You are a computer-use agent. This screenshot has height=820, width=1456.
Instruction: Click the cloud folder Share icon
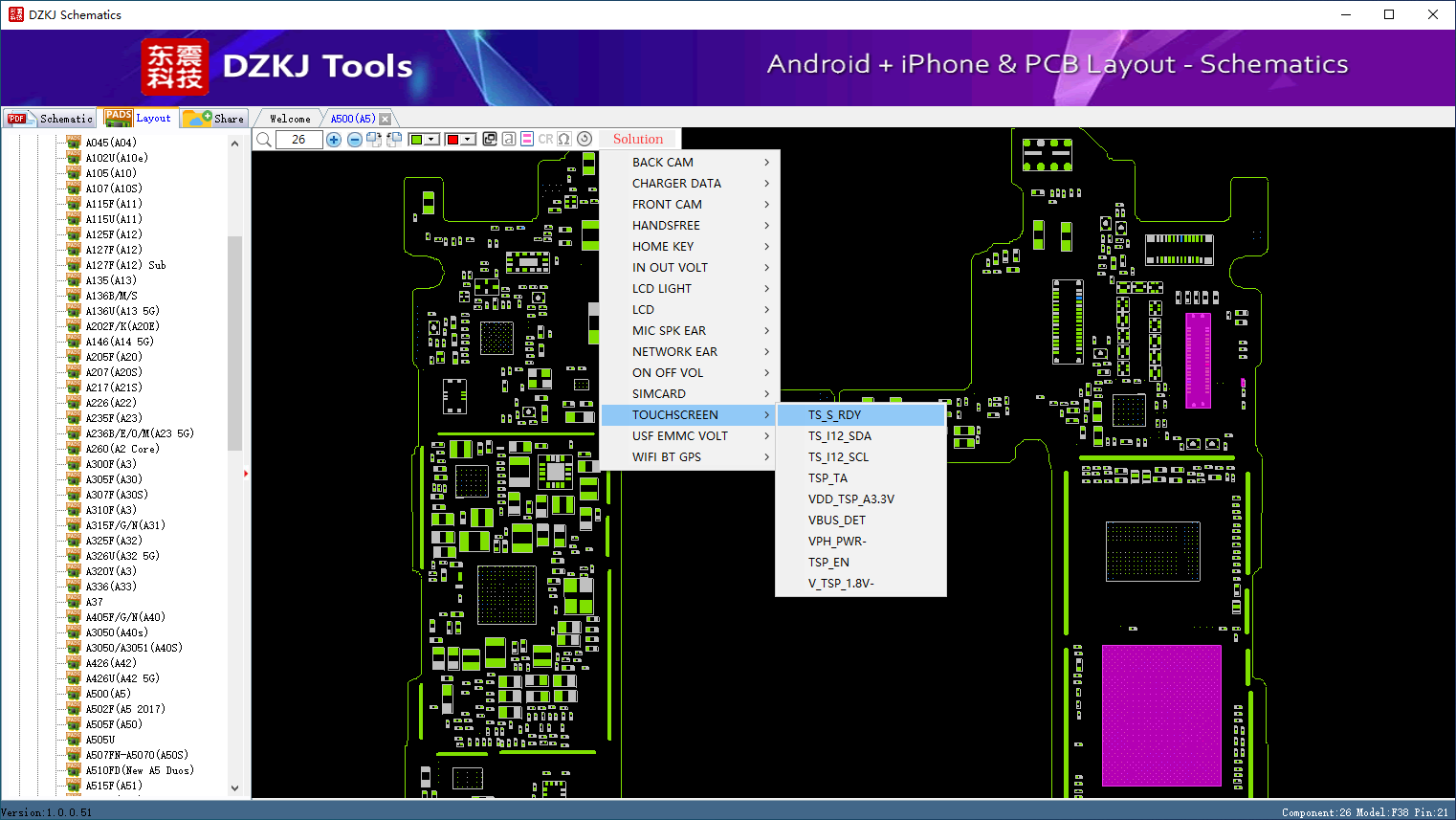tap(197, 118)
